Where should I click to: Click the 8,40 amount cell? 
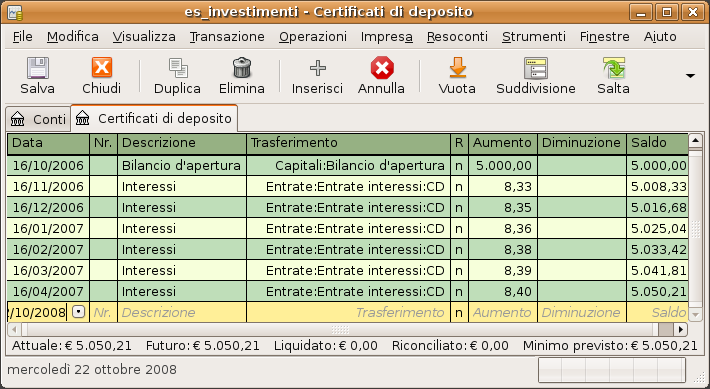tap(503, 291)
